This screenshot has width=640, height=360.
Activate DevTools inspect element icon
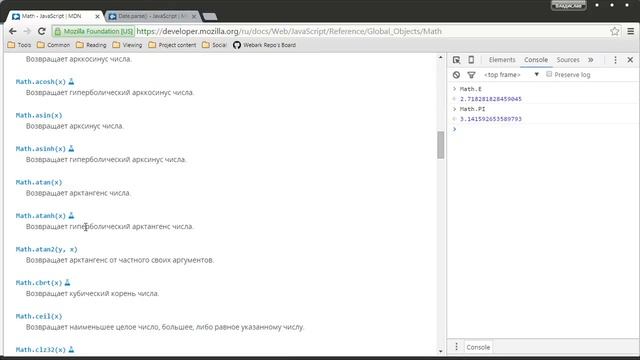[x=456, y=60]
